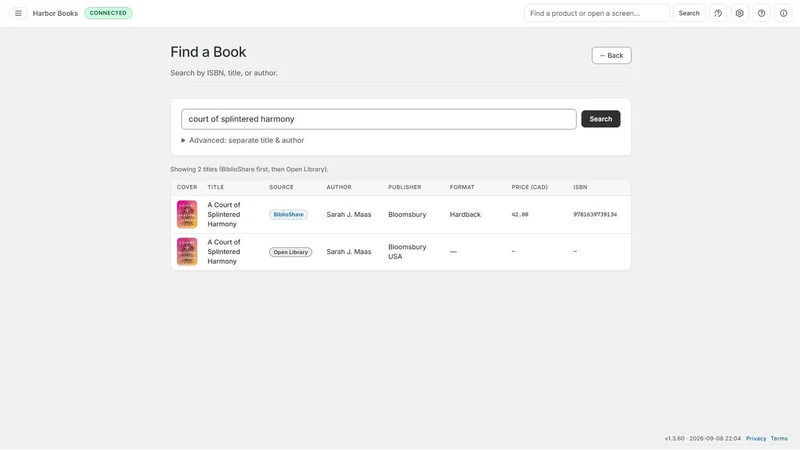Click the Hardback format cell
The height and width of the screenshot is (450, 800).
(465, 215)
